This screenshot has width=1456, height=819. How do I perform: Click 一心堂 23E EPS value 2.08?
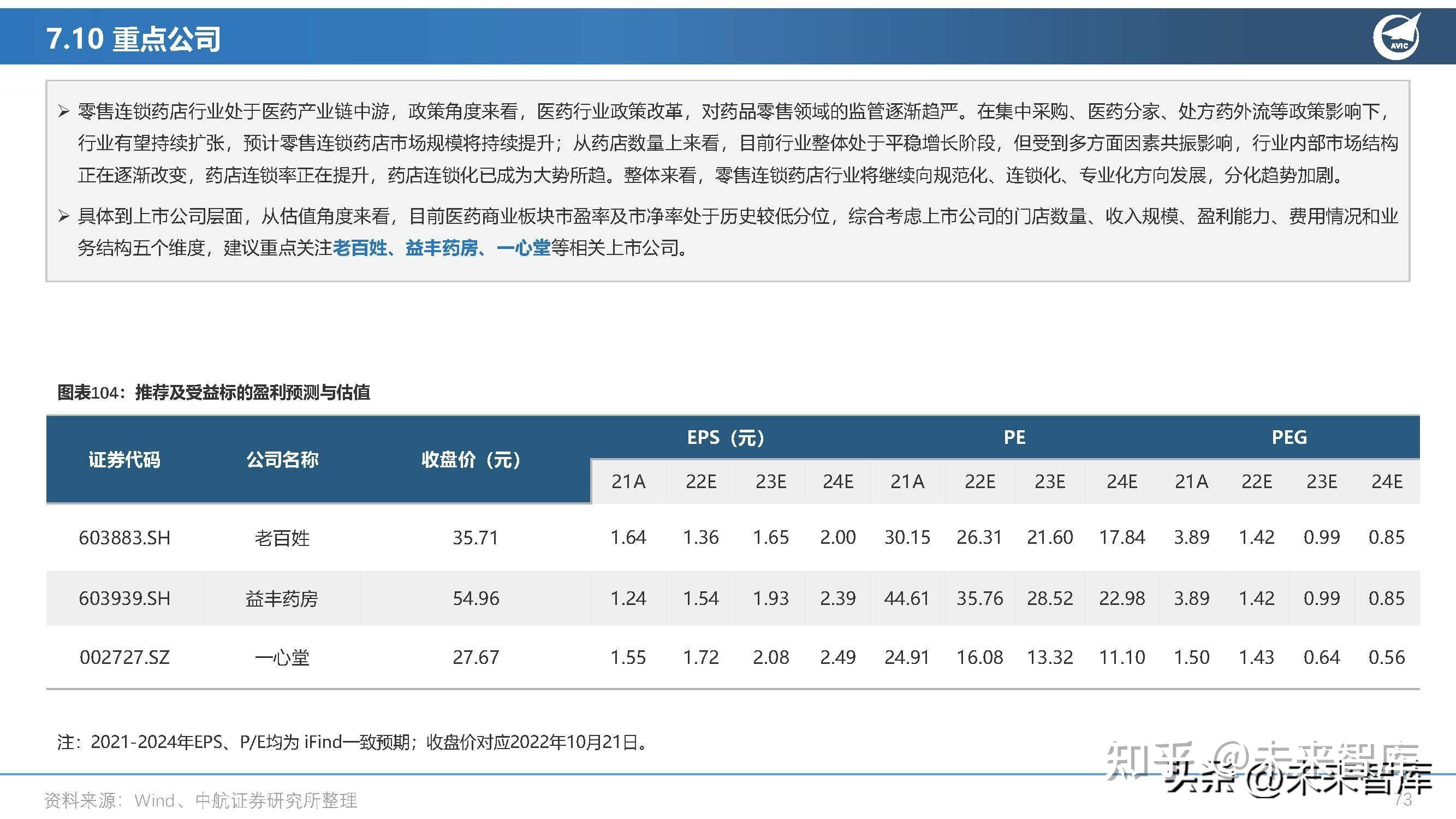click(x=770, y=657)
